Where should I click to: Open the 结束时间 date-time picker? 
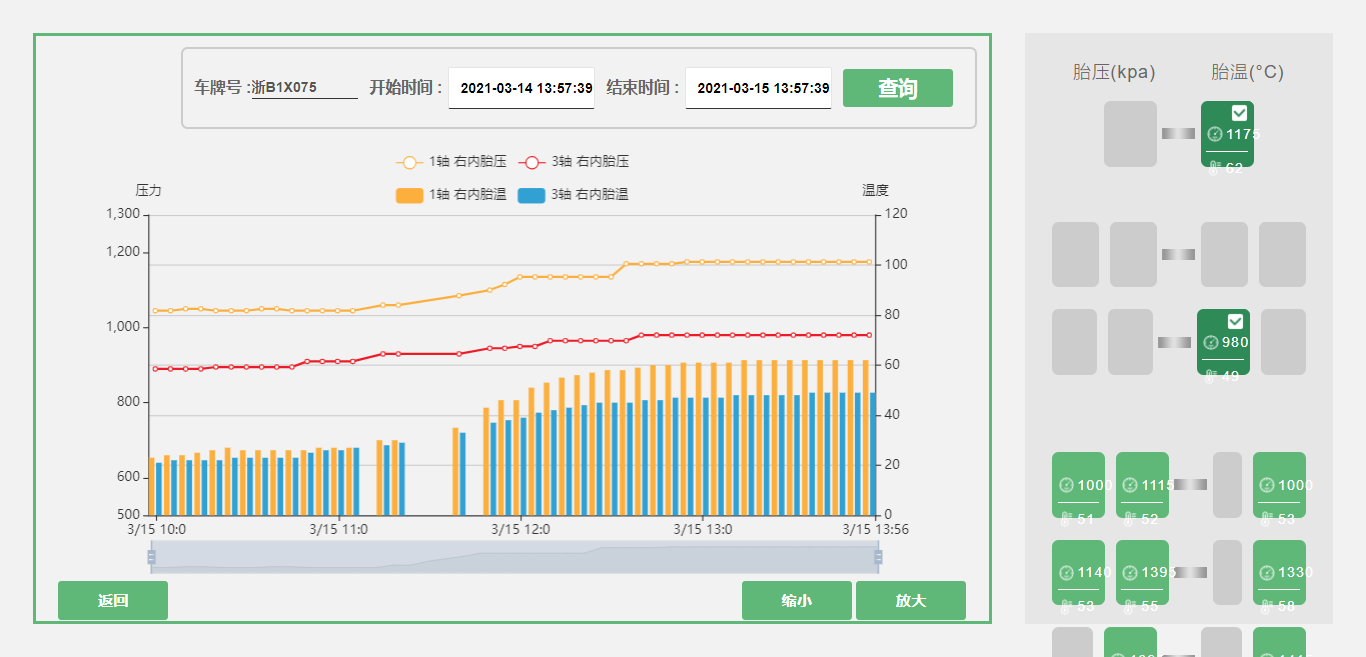(x=758, y=88)
